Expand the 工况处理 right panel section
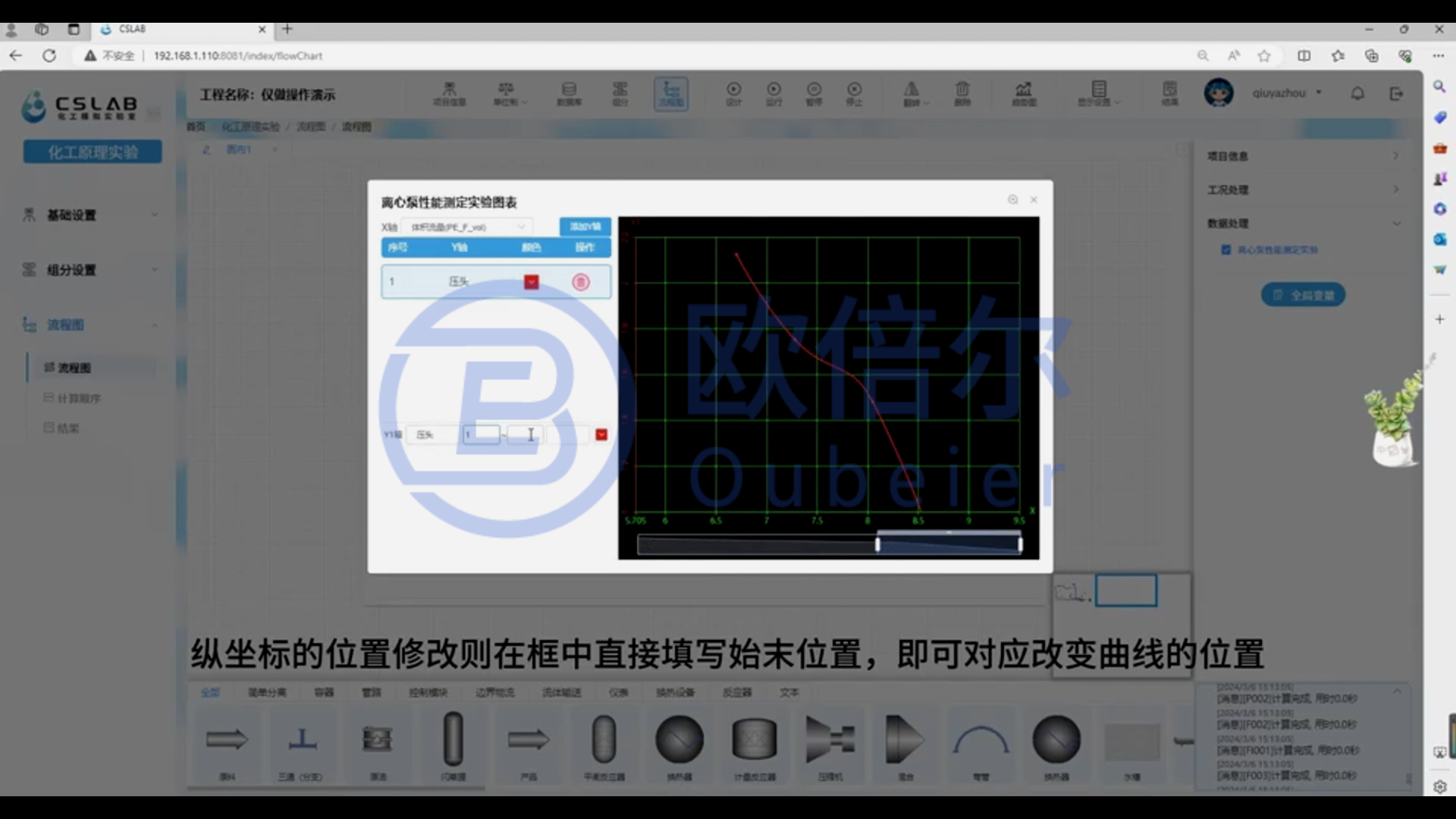The height and width of the screenshot is (819, 1456). 1303,190
